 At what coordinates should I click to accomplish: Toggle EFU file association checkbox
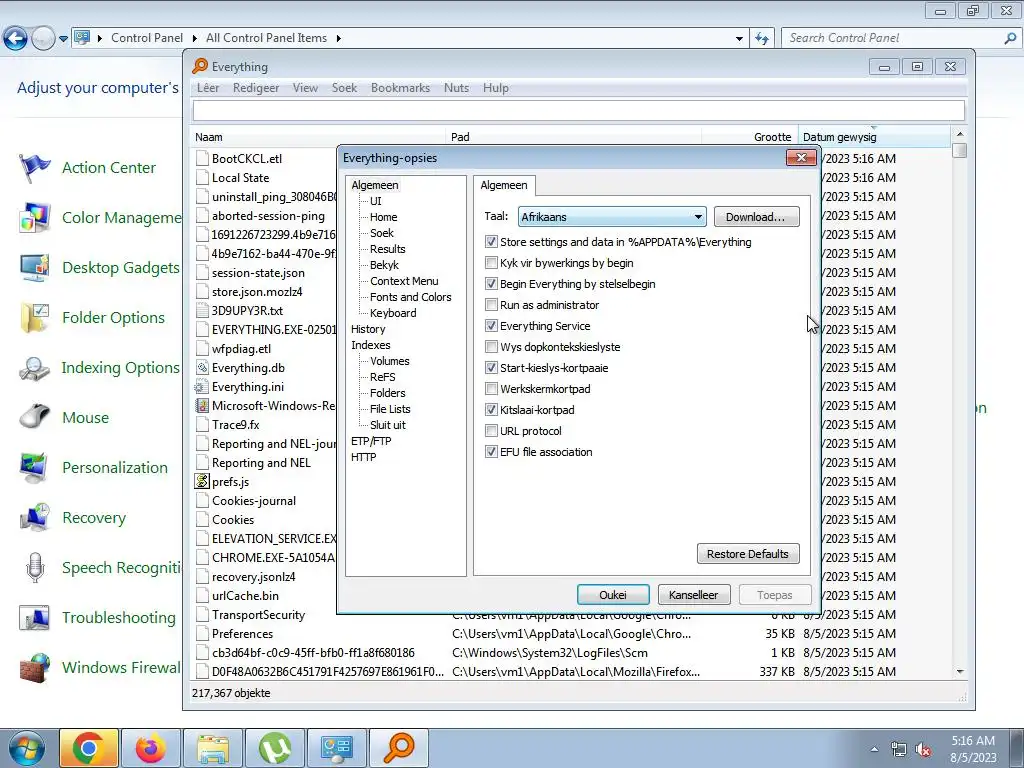tap(491, 452)
